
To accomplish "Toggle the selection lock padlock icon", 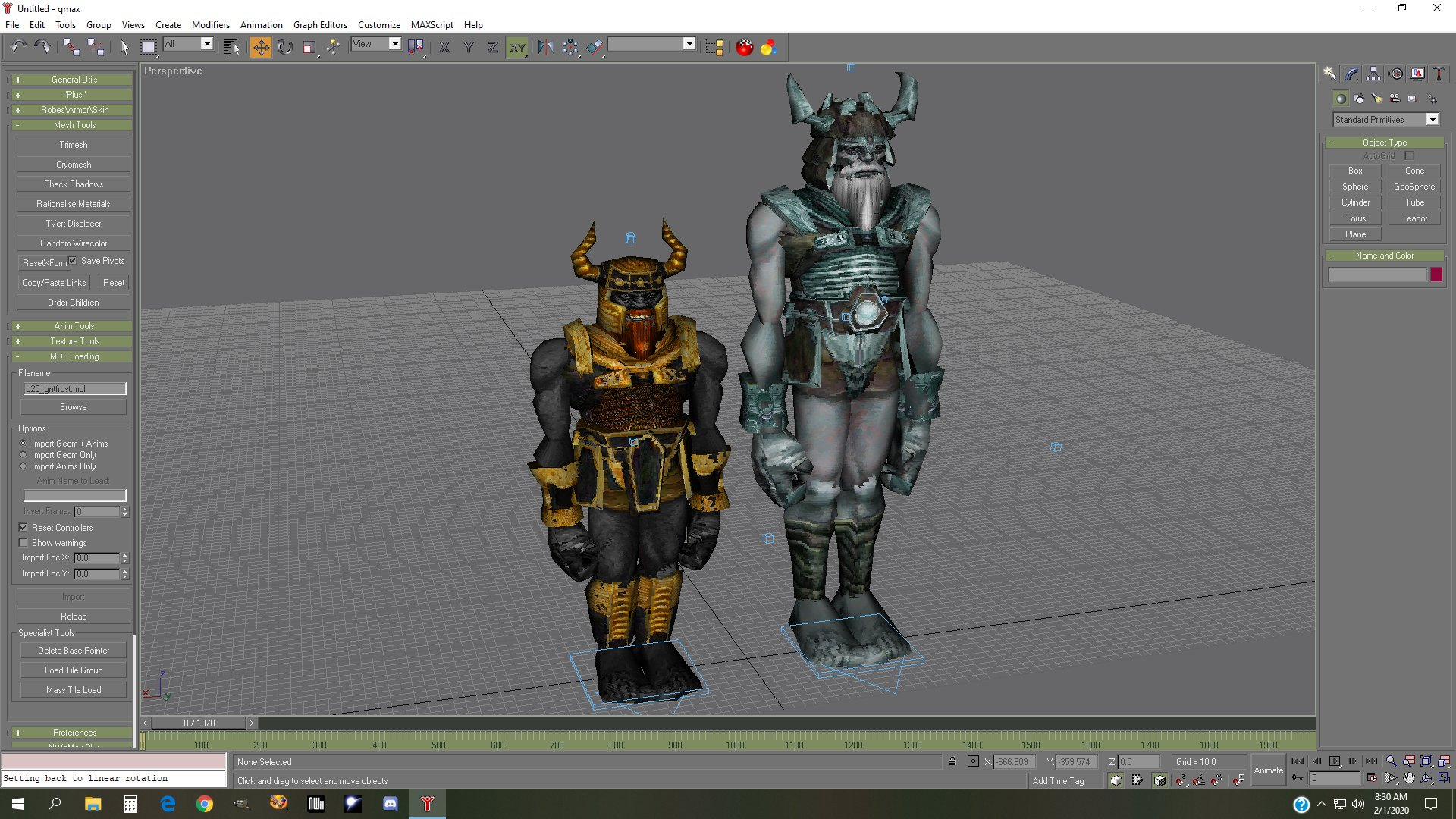I will (952, 761).
